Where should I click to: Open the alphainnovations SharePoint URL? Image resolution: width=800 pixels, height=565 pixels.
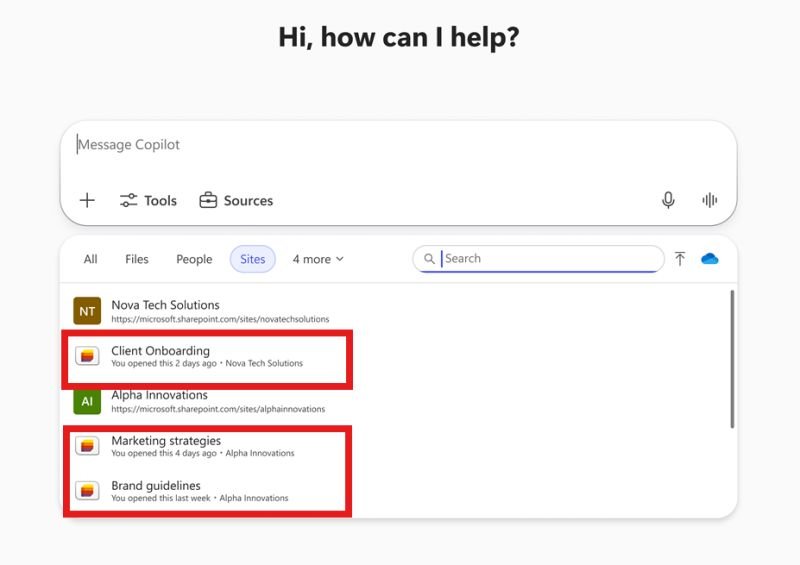pos(218,409)
